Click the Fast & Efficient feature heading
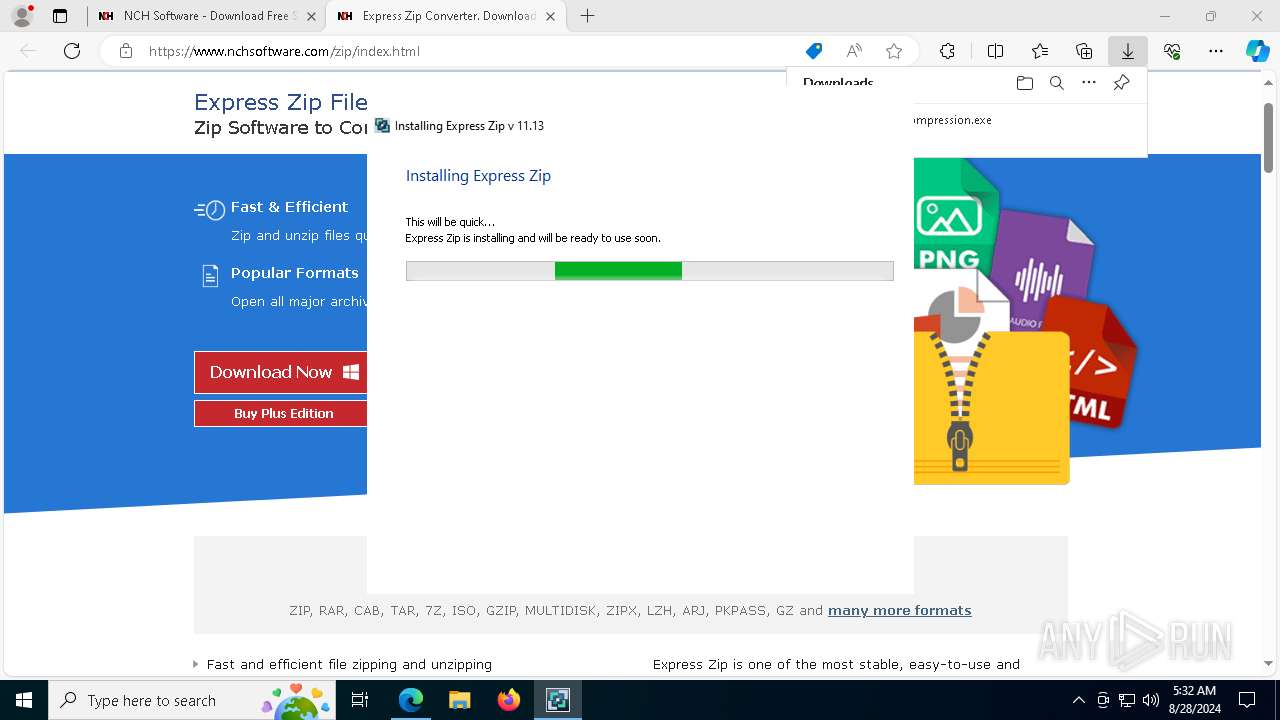 289,207
